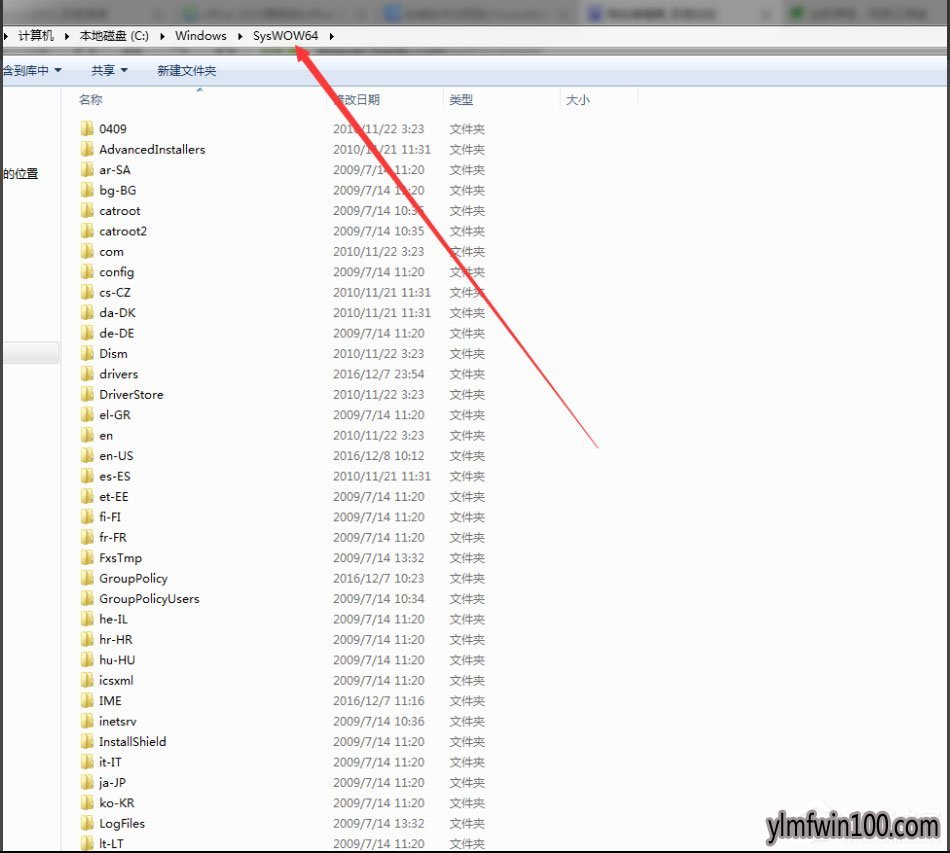Click the com folder icon

tap(87, 251)
